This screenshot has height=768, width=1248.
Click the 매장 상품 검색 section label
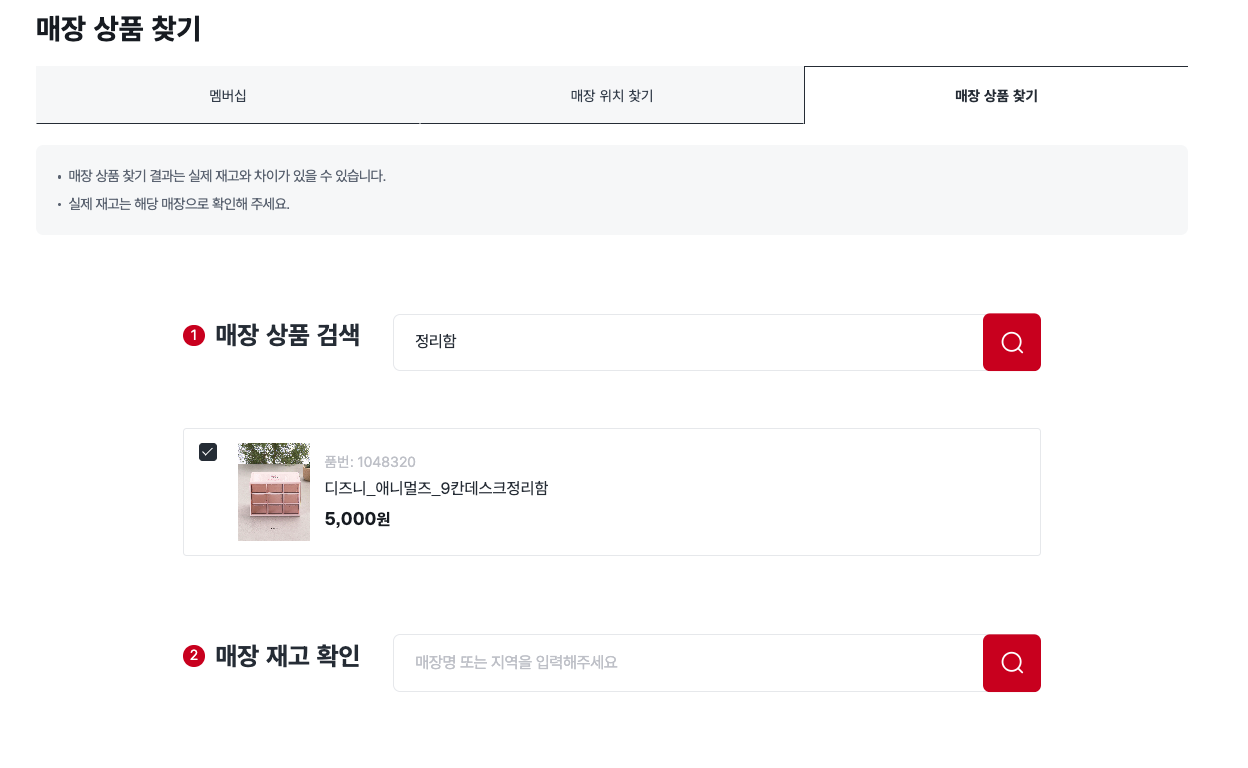click(286, 335)
